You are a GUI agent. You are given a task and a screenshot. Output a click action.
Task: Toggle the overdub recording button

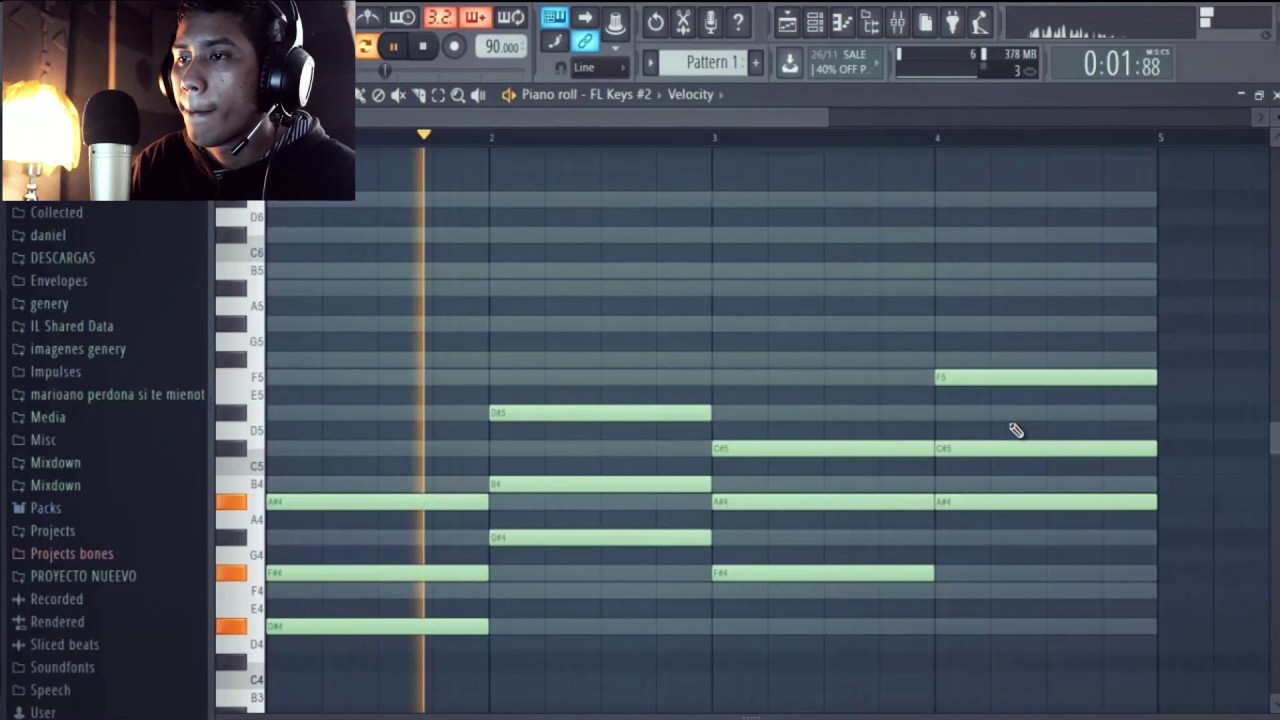475,18
